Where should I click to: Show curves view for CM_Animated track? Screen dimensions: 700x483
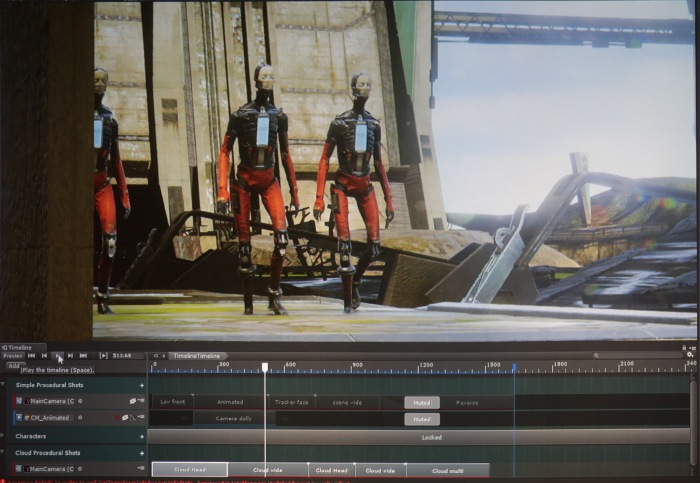coord(133,417)
